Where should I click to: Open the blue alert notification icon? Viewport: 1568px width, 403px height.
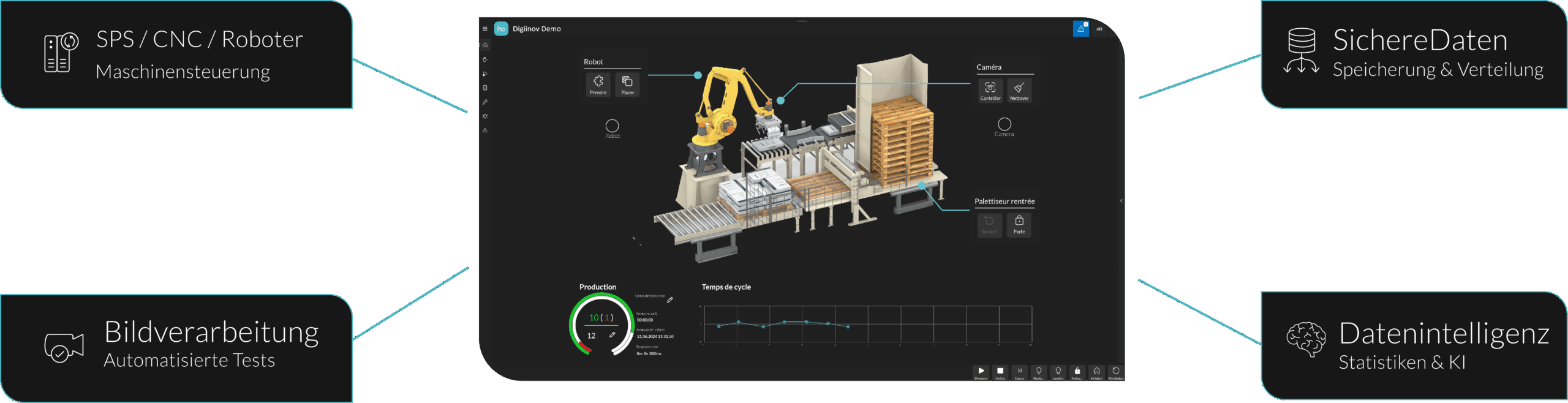1081,29
